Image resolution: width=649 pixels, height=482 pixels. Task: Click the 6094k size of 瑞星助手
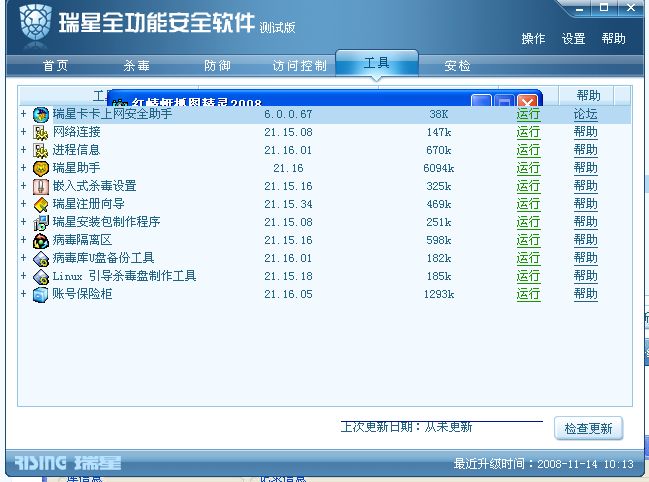pyautogui.click(x=439, y=168)
